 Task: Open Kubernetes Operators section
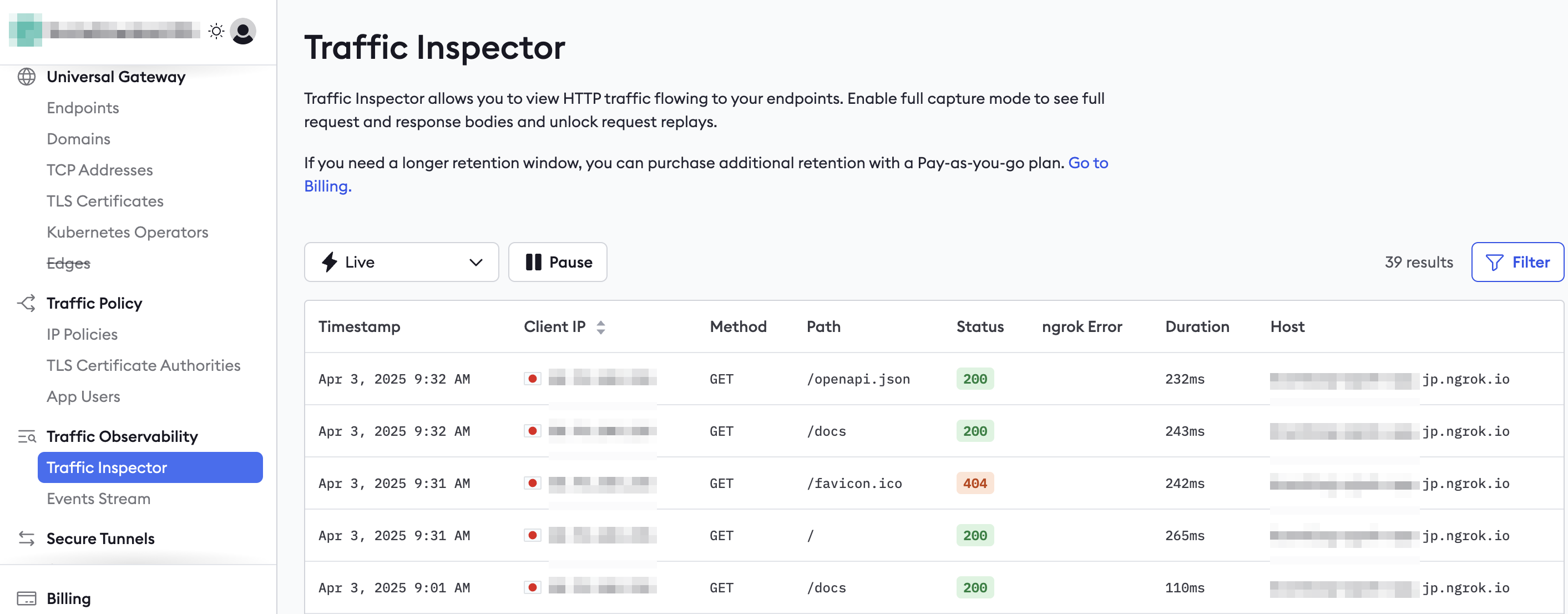[x=127, y=232]
